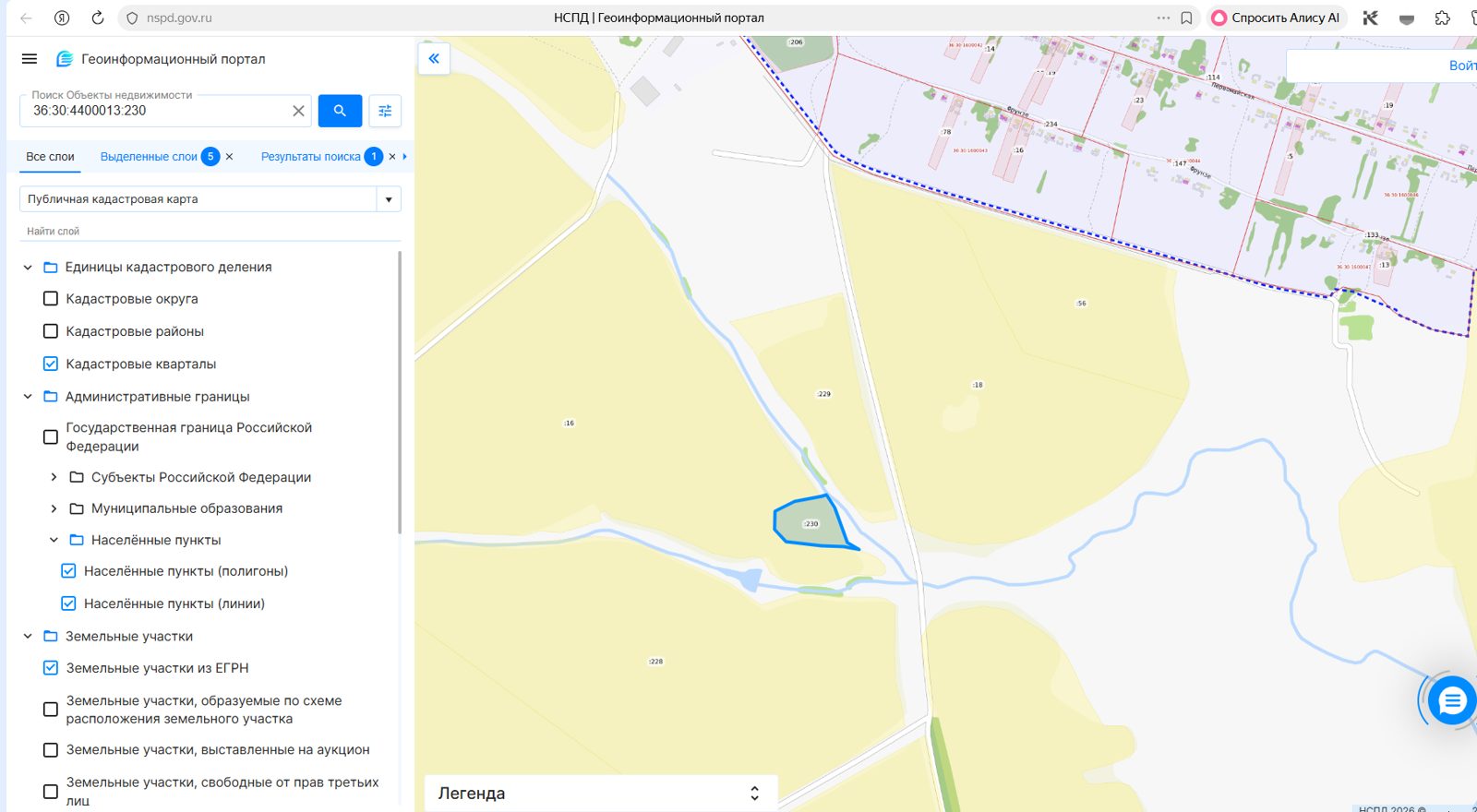This screenshot has height=812, width=1477.
Task: Open browser extensions puzzle icon
Action: pyautogui.click(x=1442, y=18)
